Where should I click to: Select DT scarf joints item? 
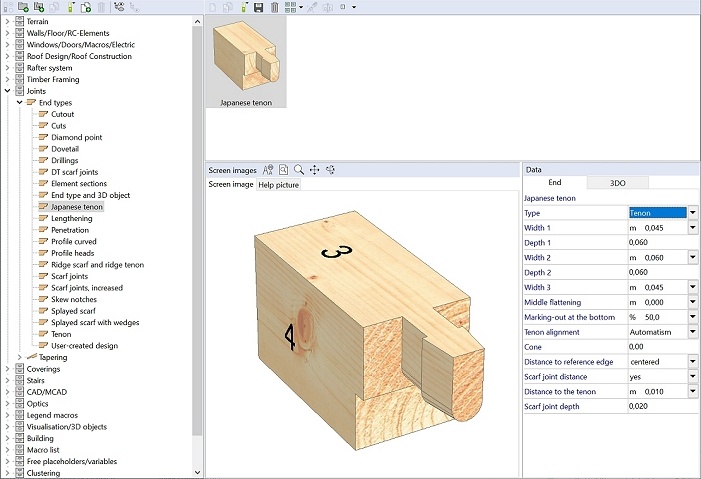pos(74,172)
